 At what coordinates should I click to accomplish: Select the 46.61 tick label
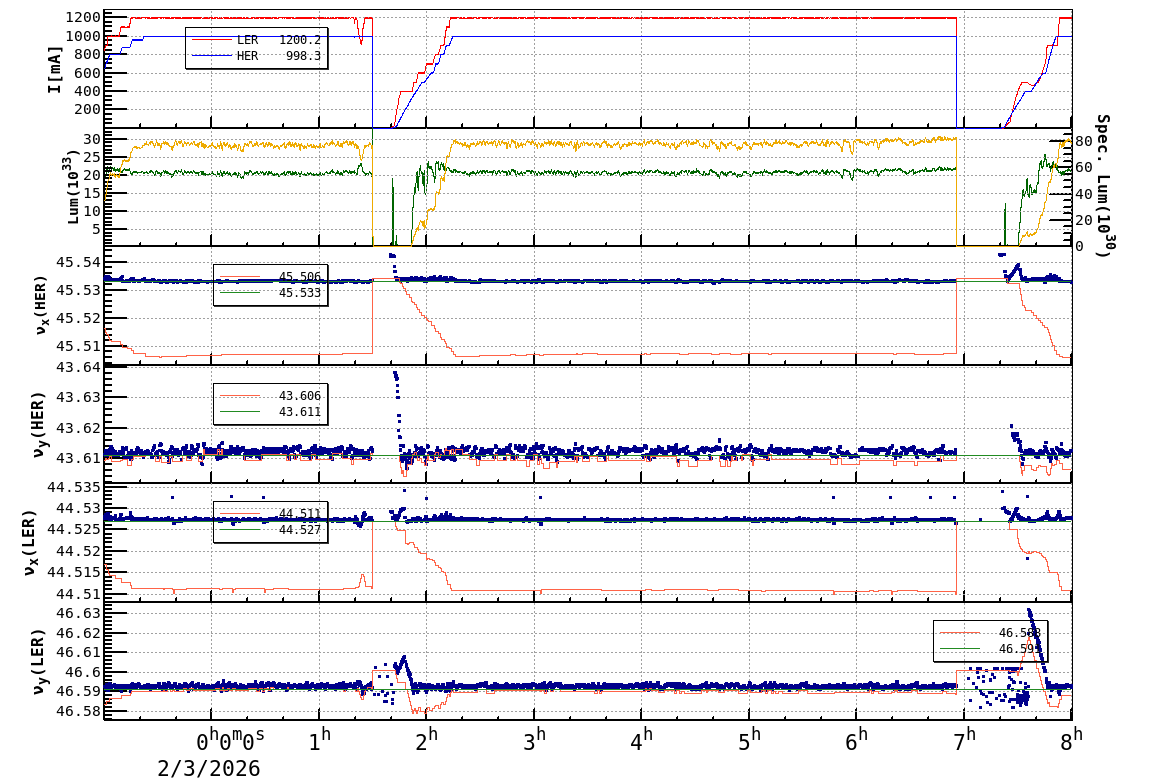point(79,653)
